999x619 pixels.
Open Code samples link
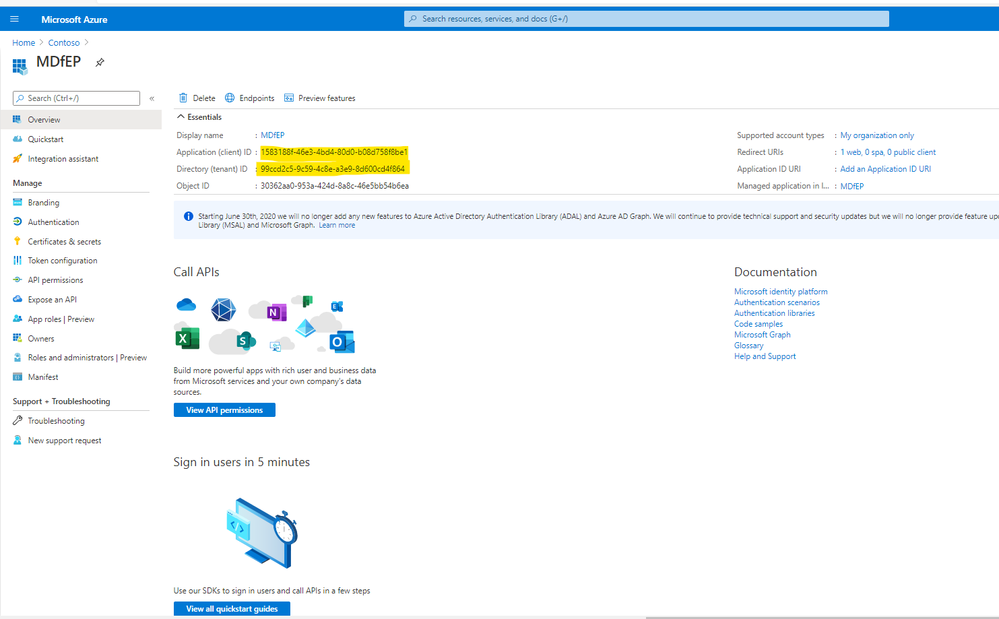[x=758, y=324]
